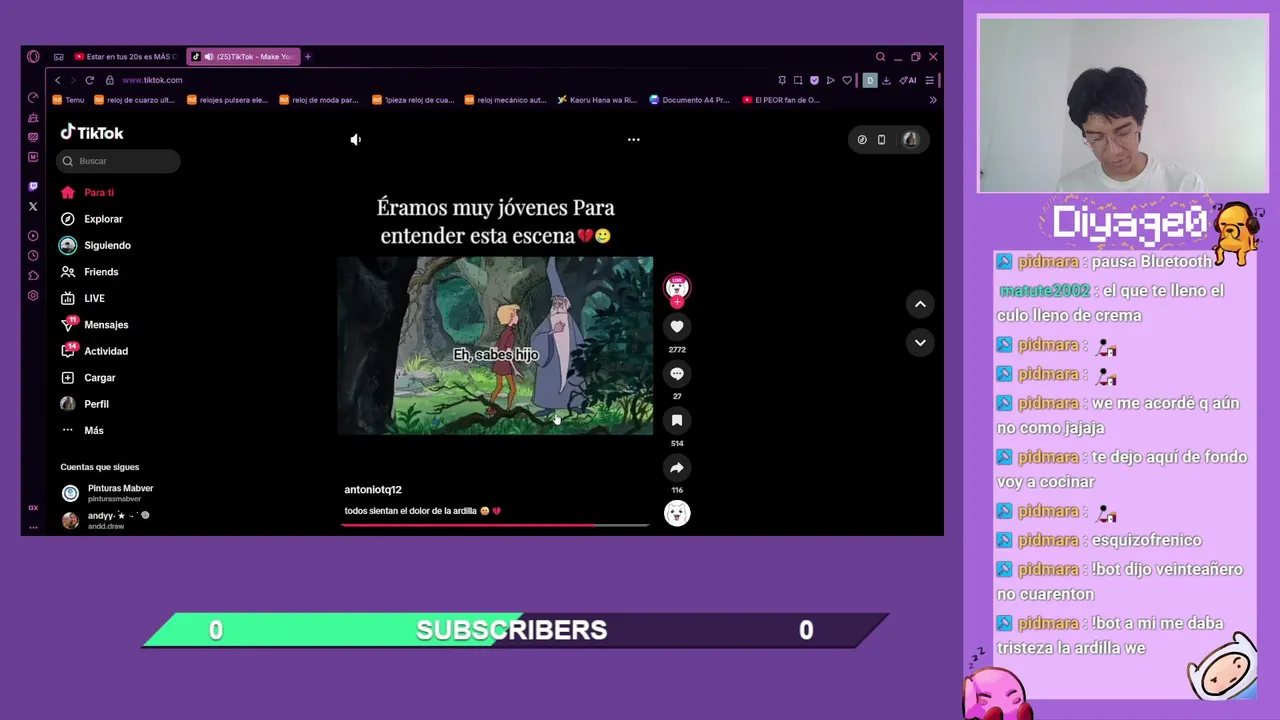Open the snapshot tool in address bar

pyautogui.click(x=798, y=80)
